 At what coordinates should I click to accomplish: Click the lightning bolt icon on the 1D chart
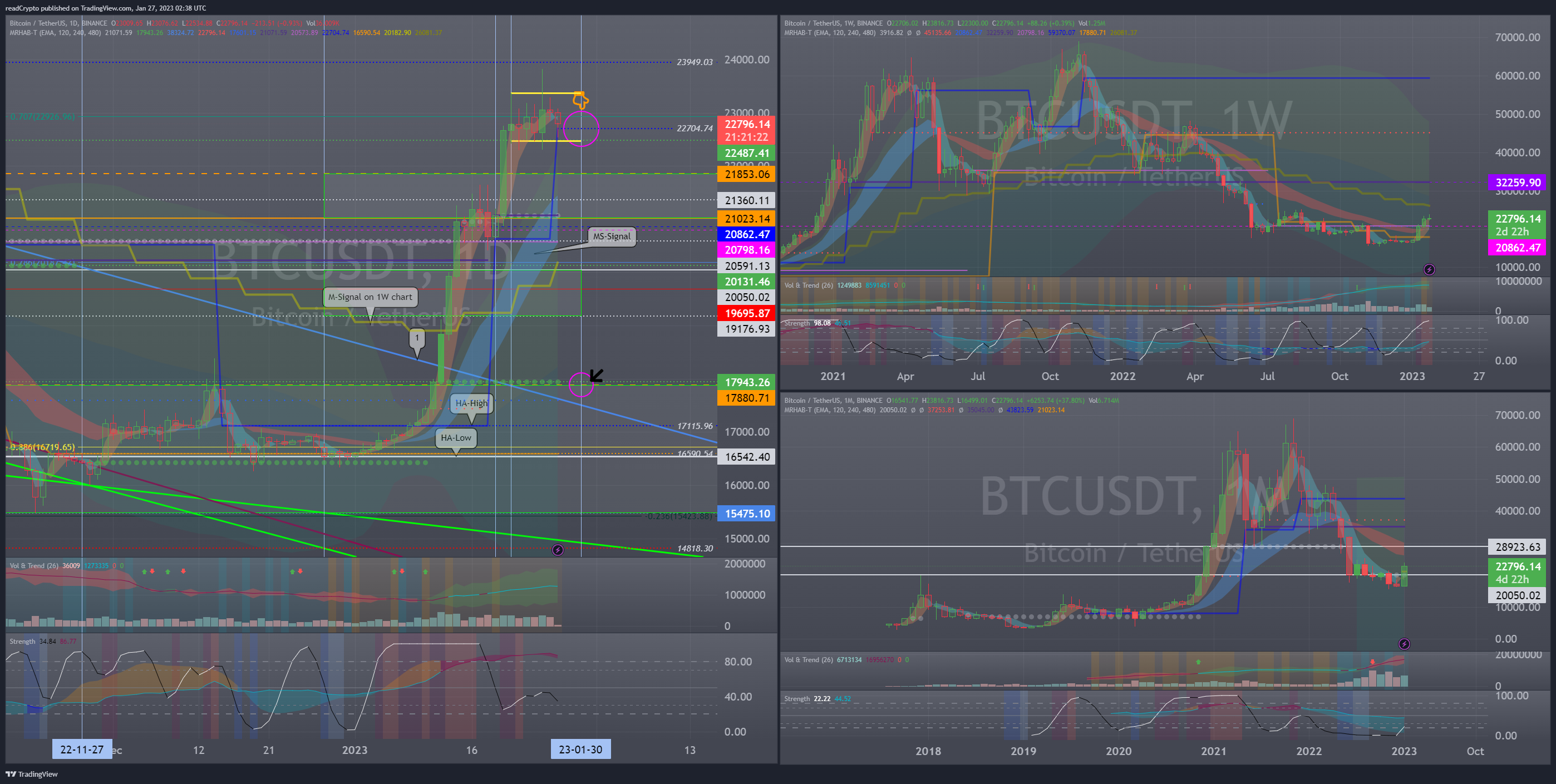pos(558,550)
